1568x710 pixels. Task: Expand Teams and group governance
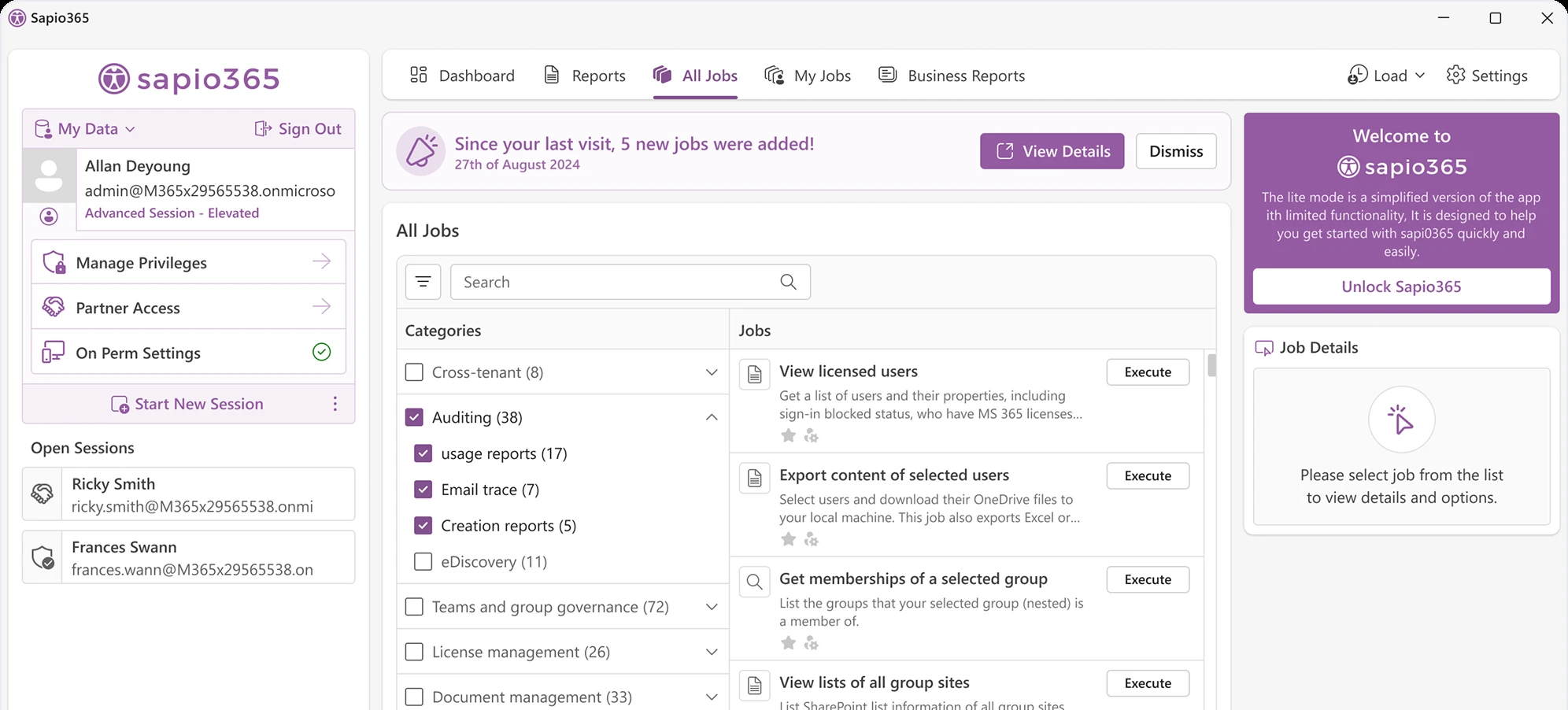tap(711, 607)
